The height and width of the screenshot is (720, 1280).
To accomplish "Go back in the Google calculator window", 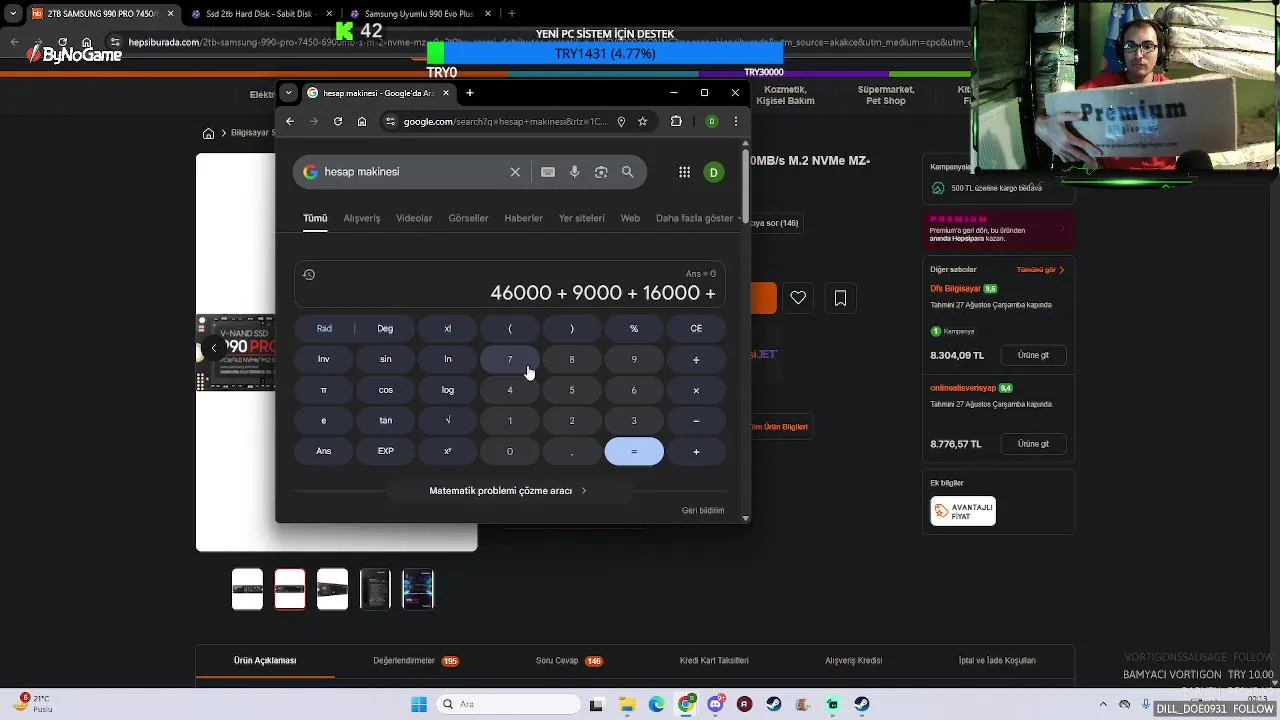I will (290, 121).
